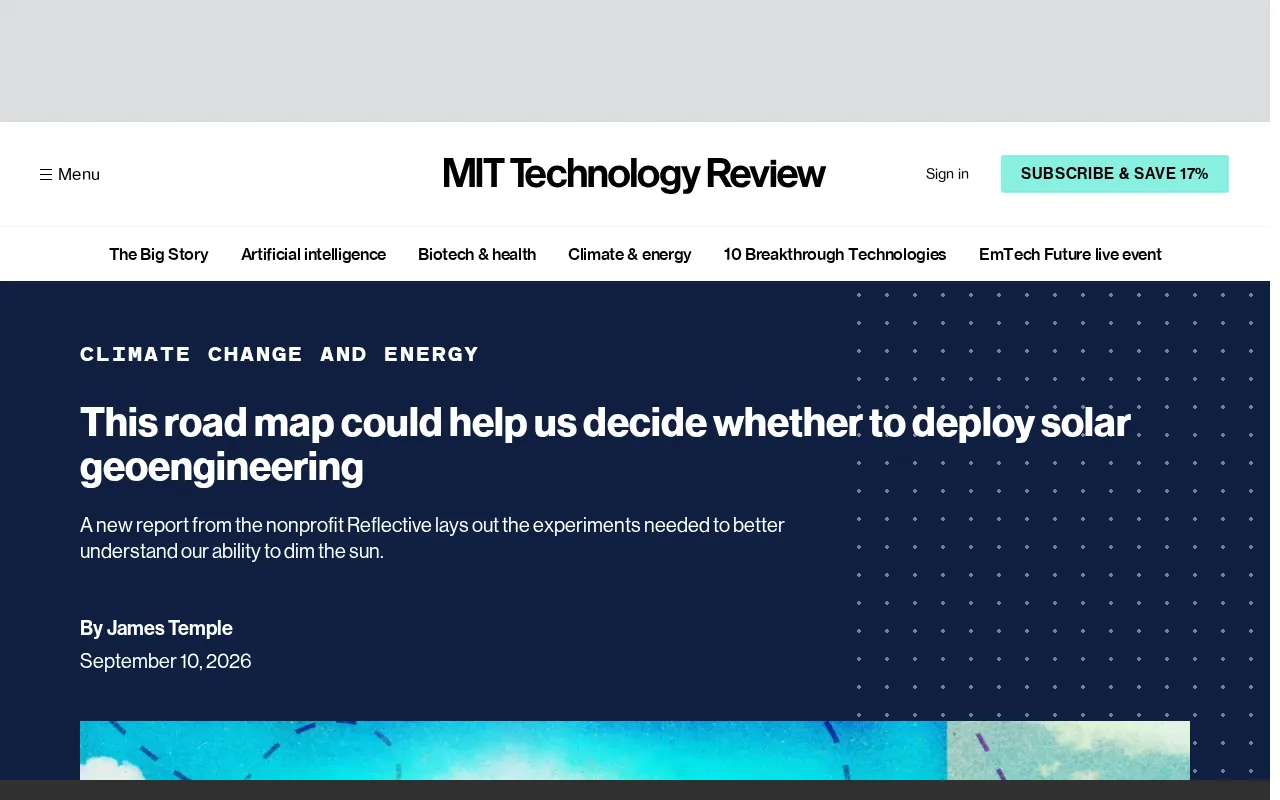
Task: Click the article subtitle about Reflective report
Action: 432,538
